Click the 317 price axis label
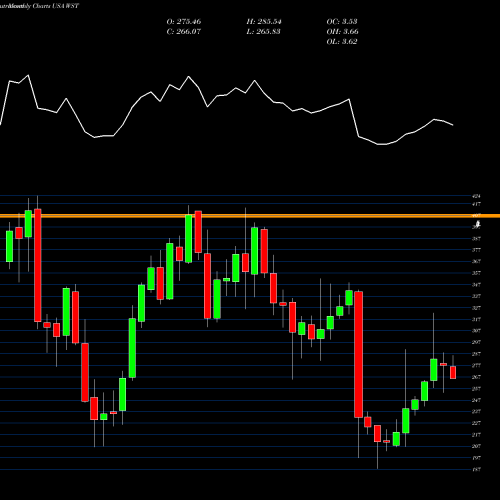Image resolution: width=500 pixels, height=500 pixels. [476, 319]
